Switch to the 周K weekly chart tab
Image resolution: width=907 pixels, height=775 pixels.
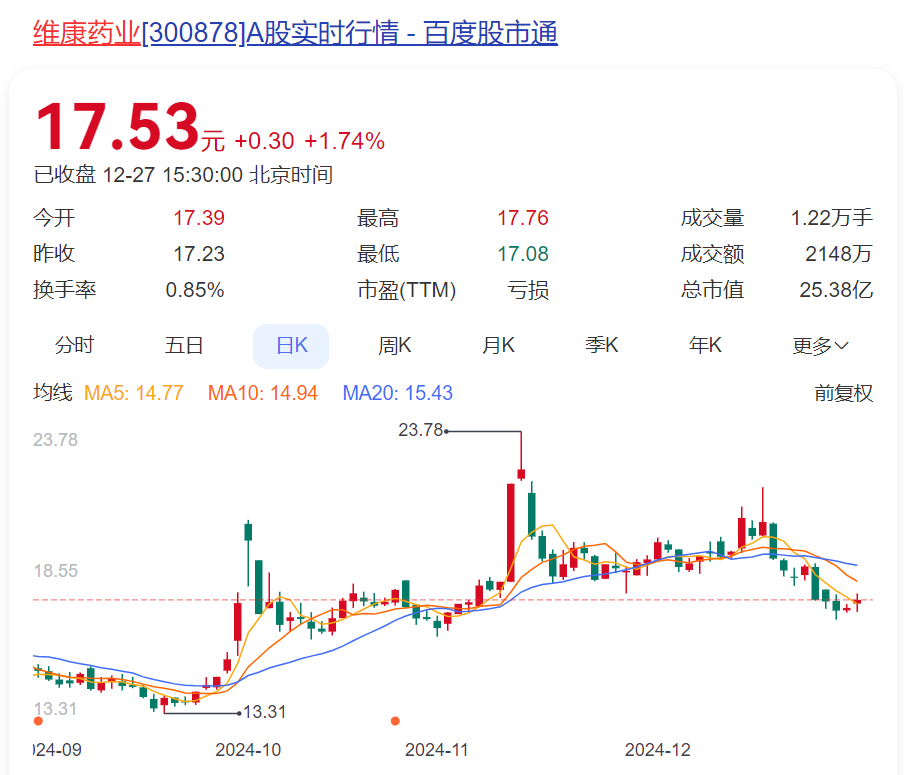pos(394,345)
